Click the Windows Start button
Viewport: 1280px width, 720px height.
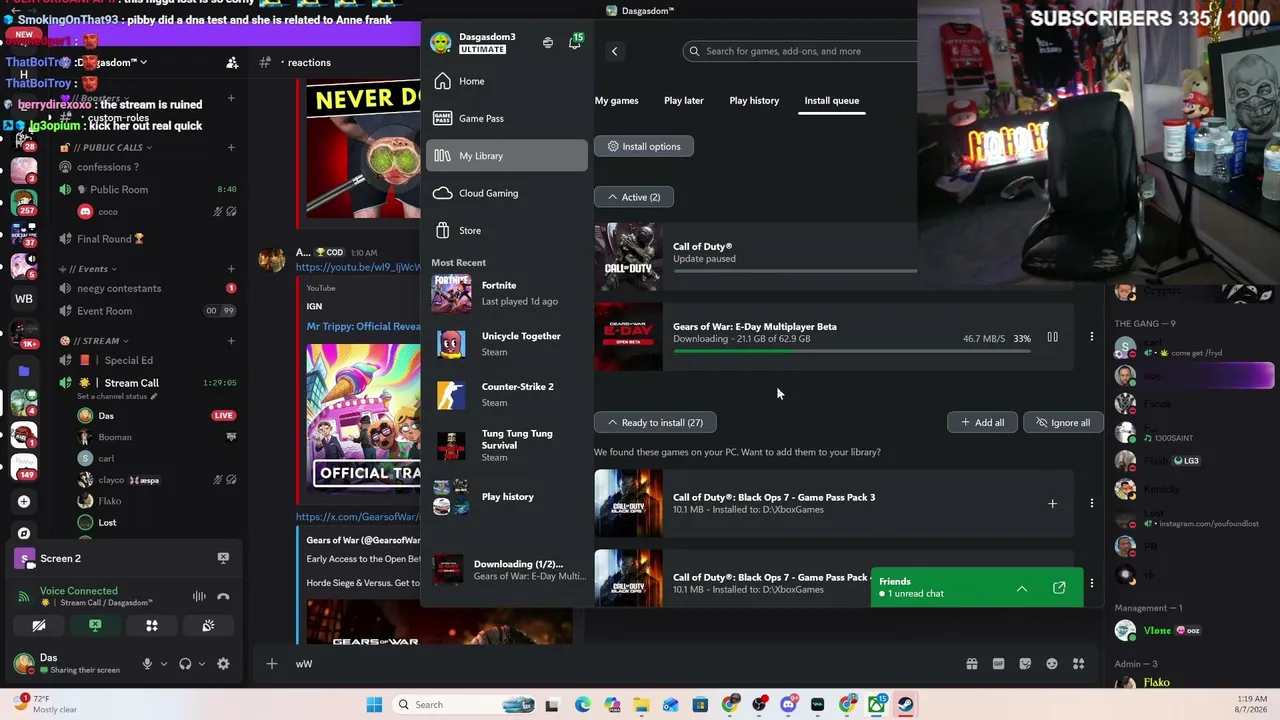click(x=374, y=705)
